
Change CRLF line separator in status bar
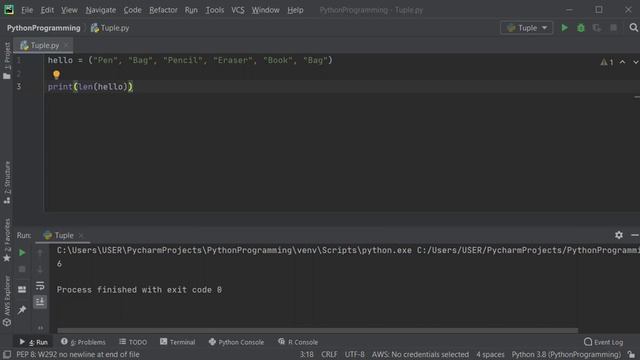click(329, 354)
